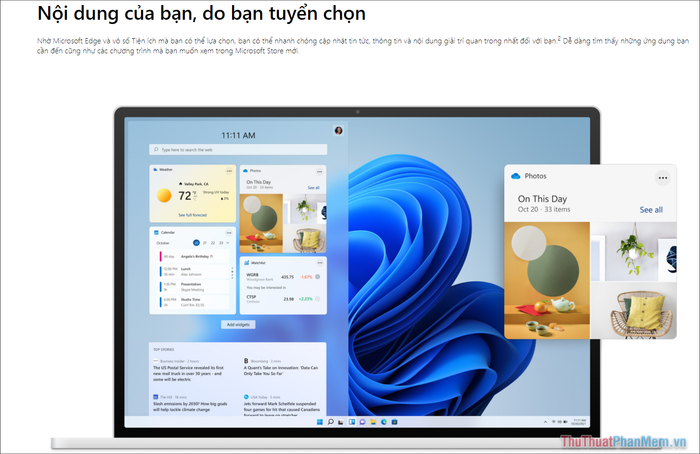Open the Weather widget's three-dot options
This screenshot has width=700, height=454.
click(x=229, y=170)
